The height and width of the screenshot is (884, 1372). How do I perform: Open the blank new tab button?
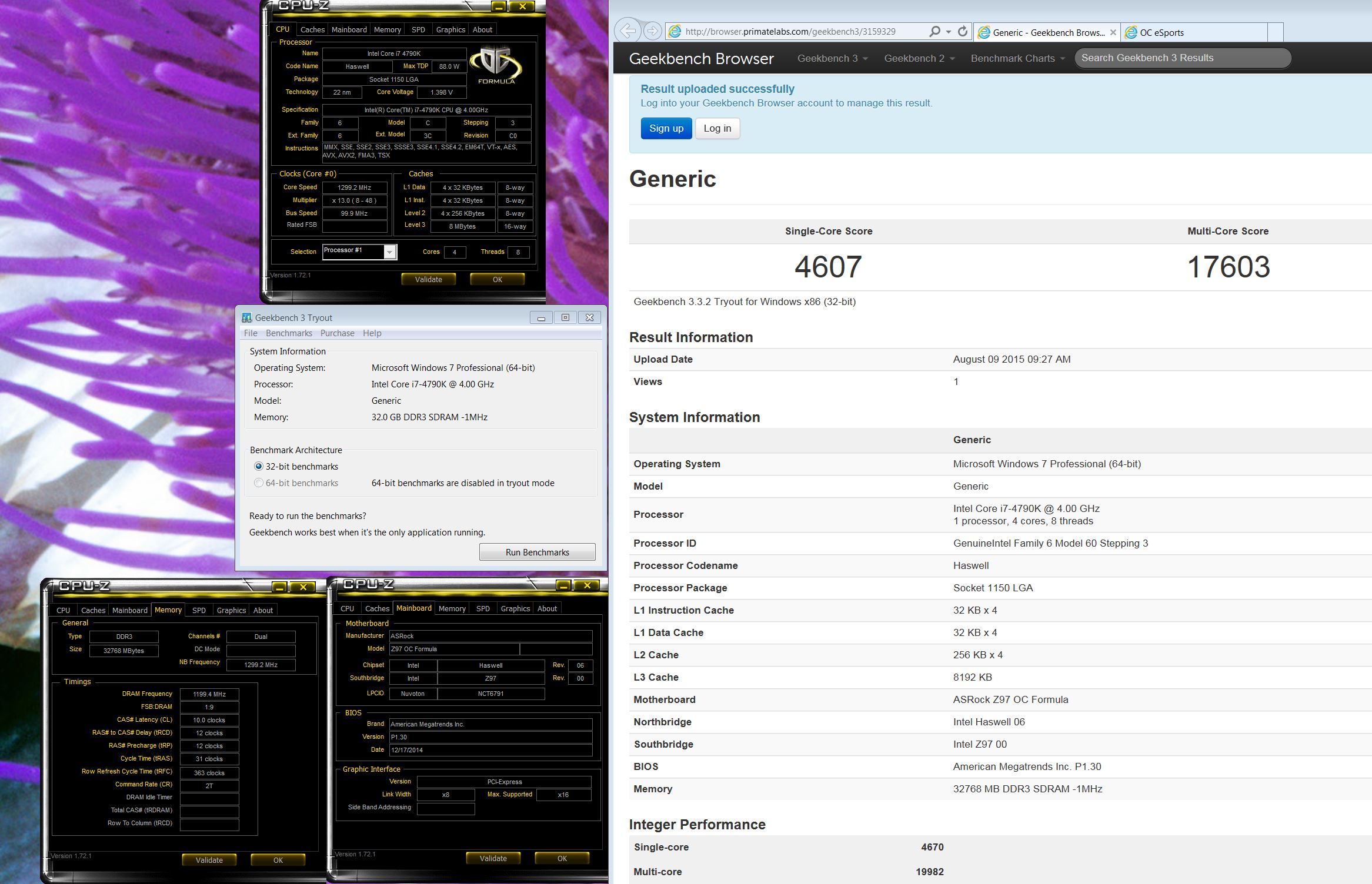[1275, 32]
